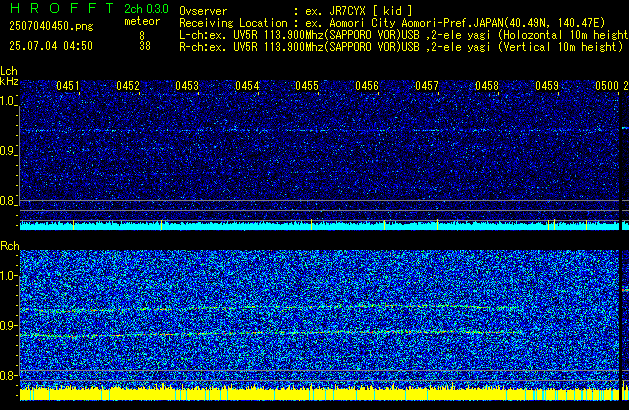Click the Rch 1.0 kHz axis label
Screen dimensions: 629x410
coord(8,276)
